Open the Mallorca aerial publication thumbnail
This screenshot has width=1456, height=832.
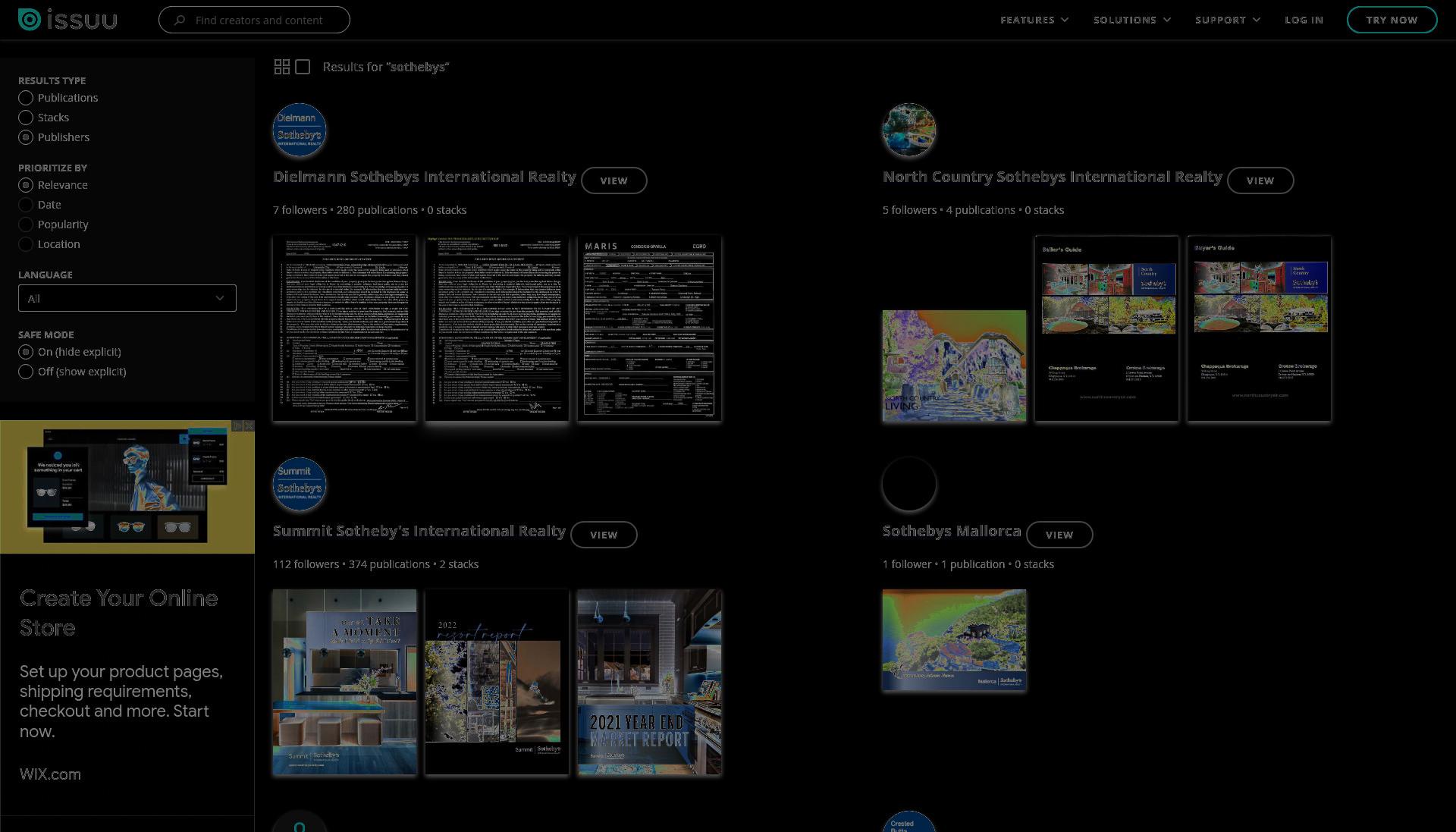(x=954, y=640)
